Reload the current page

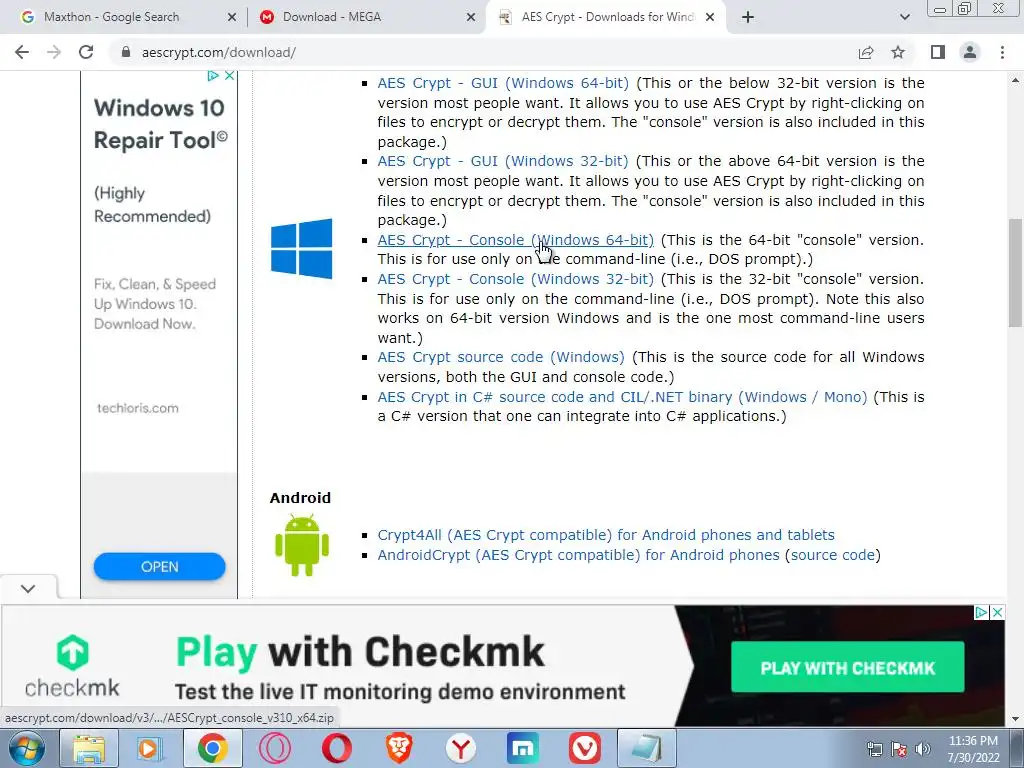(x=86, y=52)
